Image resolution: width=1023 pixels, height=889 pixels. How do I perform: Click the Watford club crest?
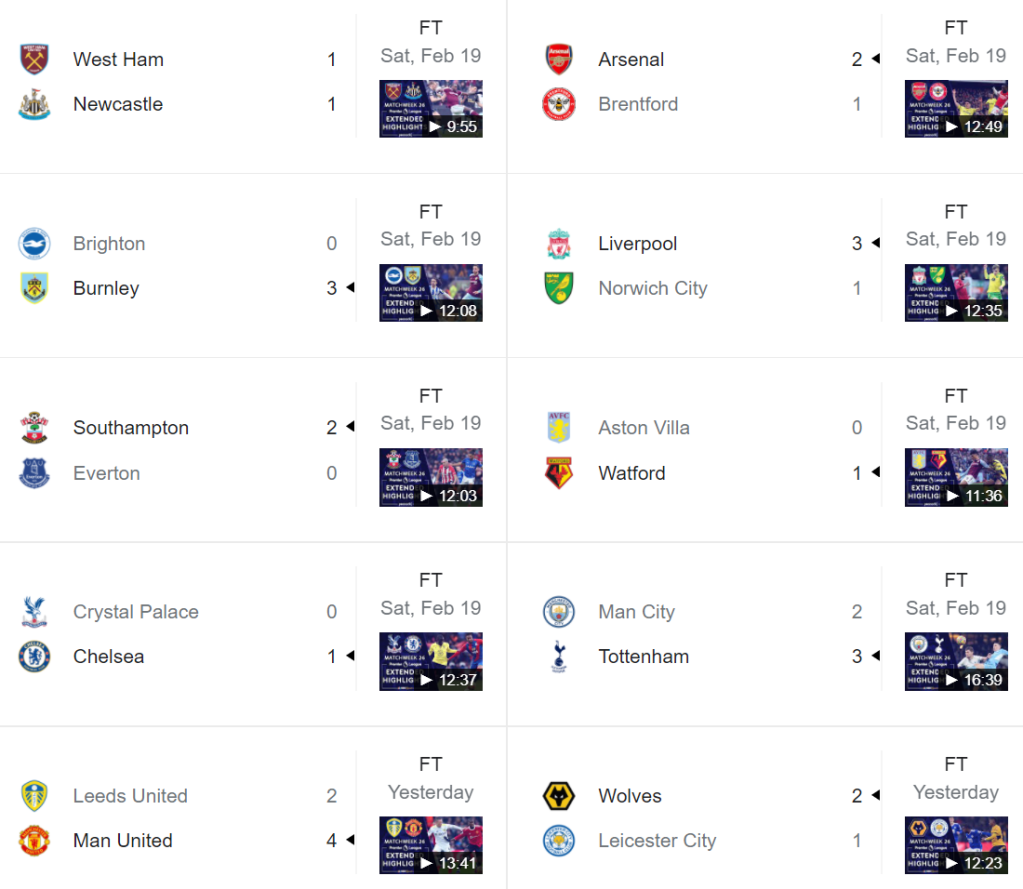(x=559, y=473)
